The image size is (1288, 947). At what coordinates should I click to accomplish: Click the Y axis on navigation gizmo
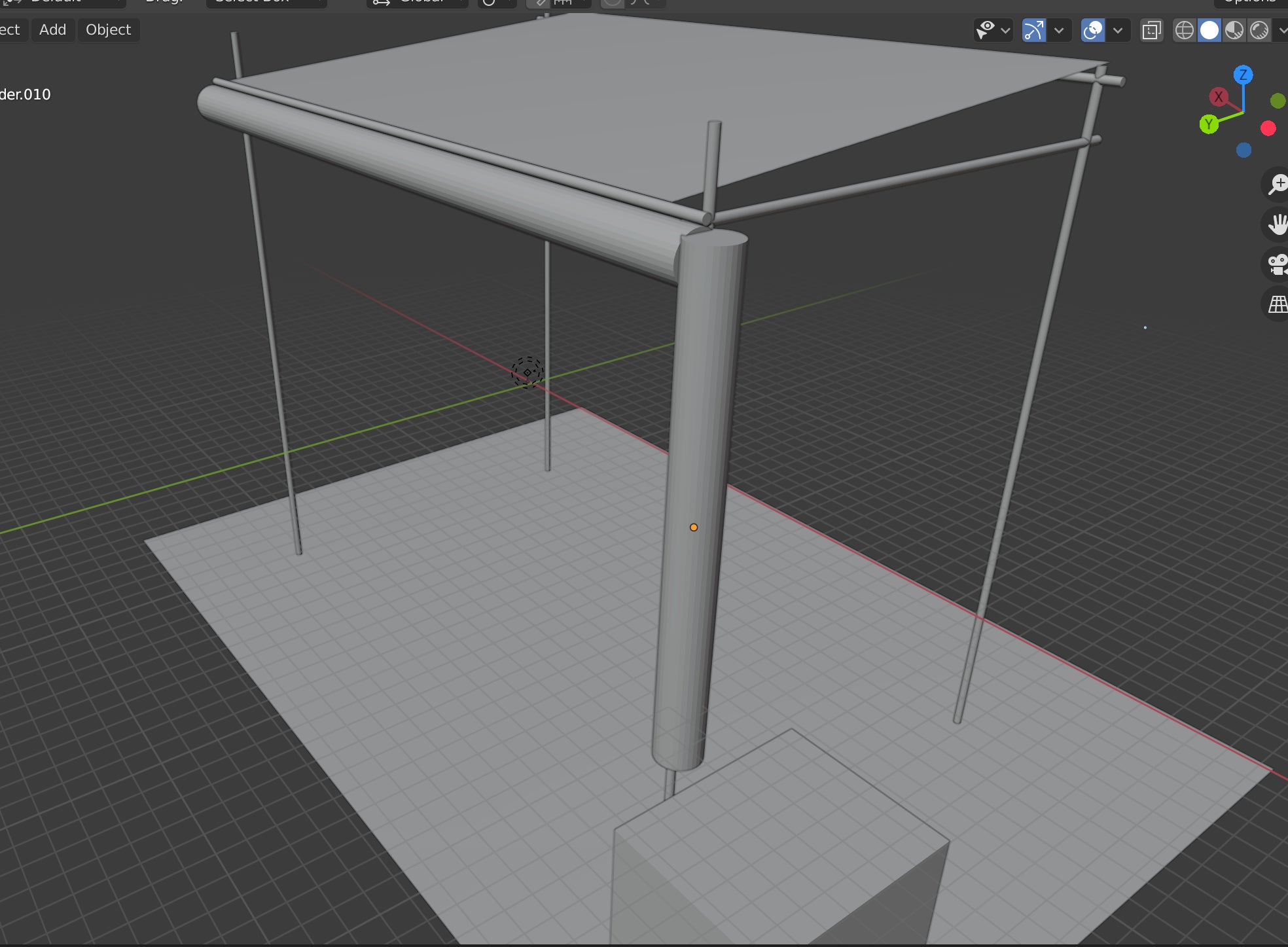[1208, 124]
